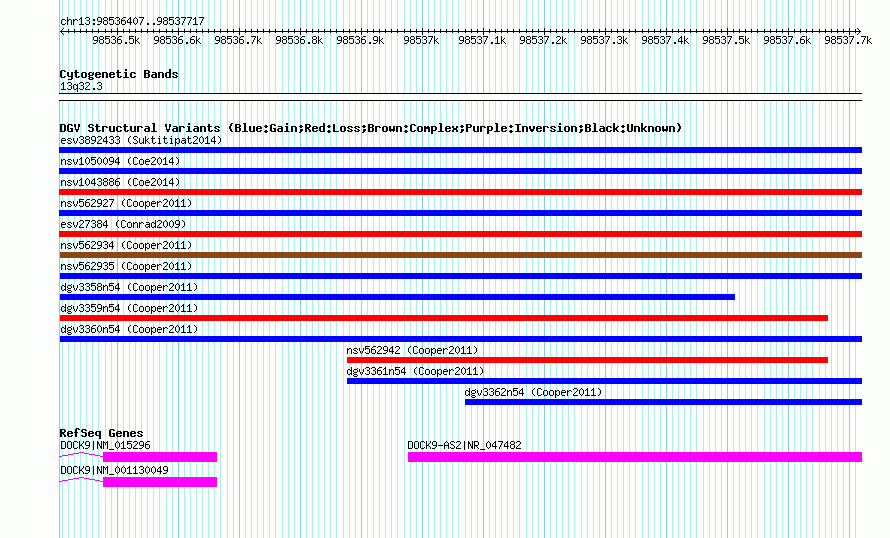Click the red bar under nsv562942
890x538 pixels.
(587, 360)
